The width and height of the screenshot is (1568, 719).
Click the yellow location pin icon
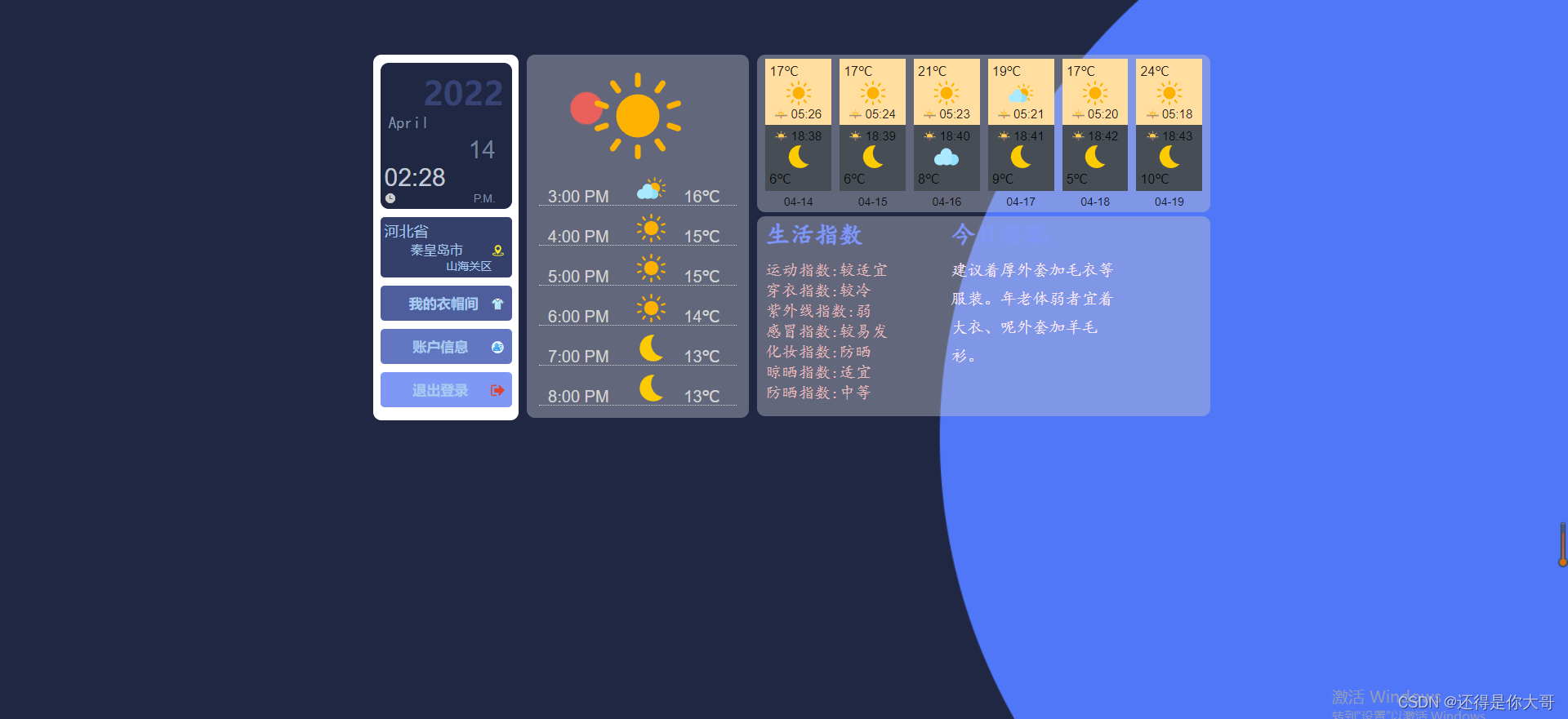(498, 251)
